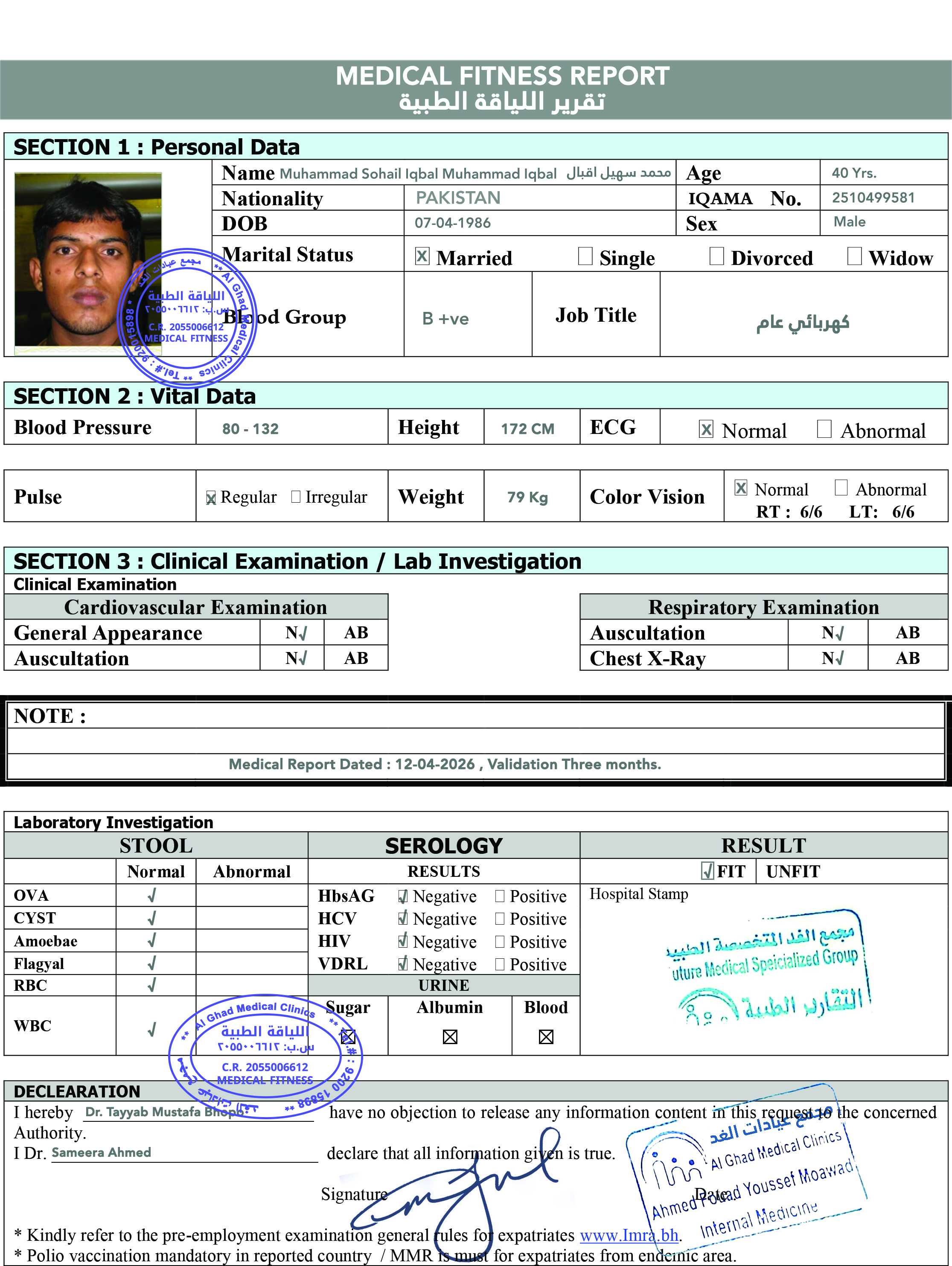The width and height of the screenshot is (952, 1266).
Task: Click the Blood Pressure value 80 - 132
Action: 250,429
